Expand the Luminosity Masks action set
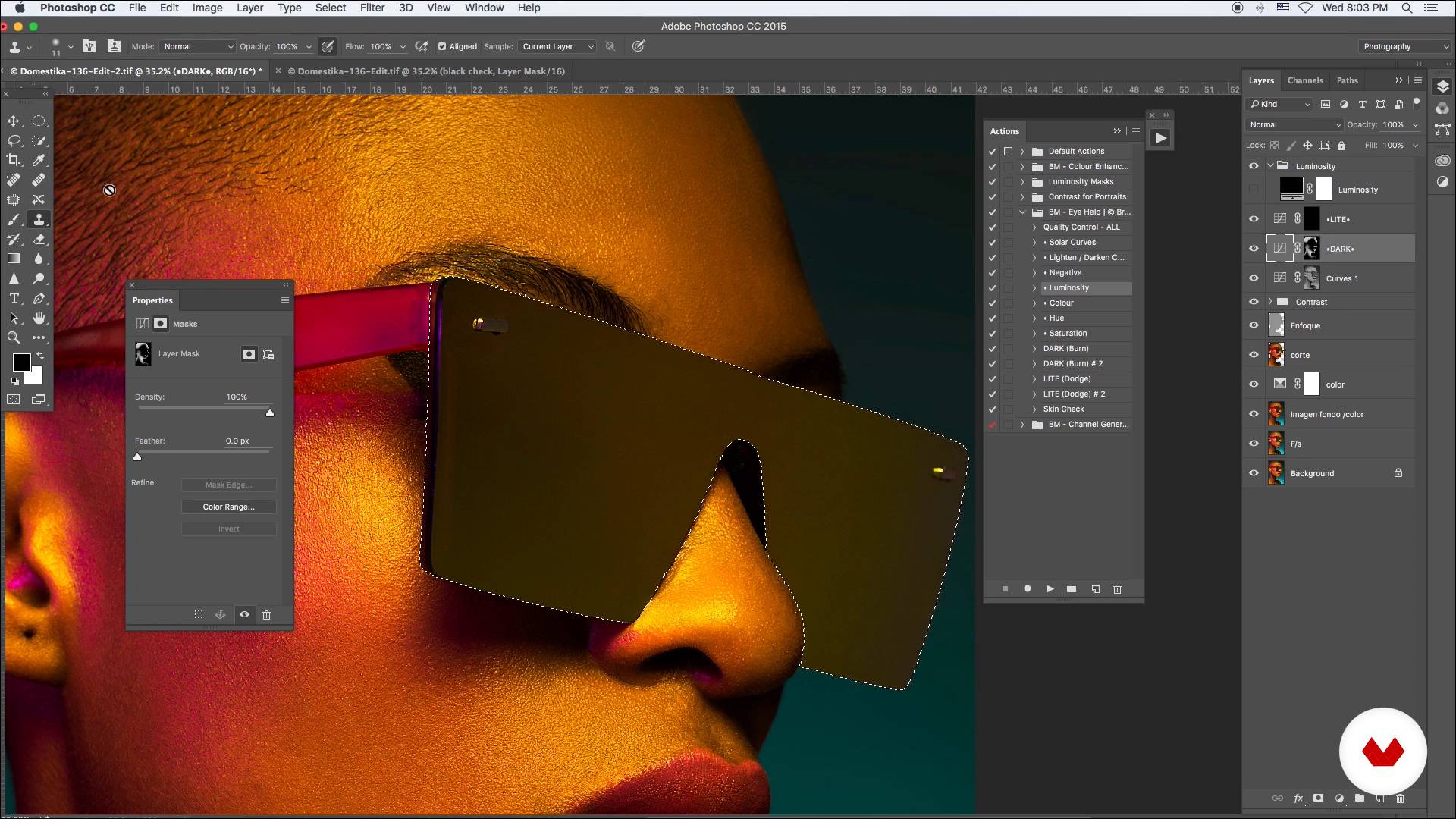1456x819 pixels. (1022, 182)
